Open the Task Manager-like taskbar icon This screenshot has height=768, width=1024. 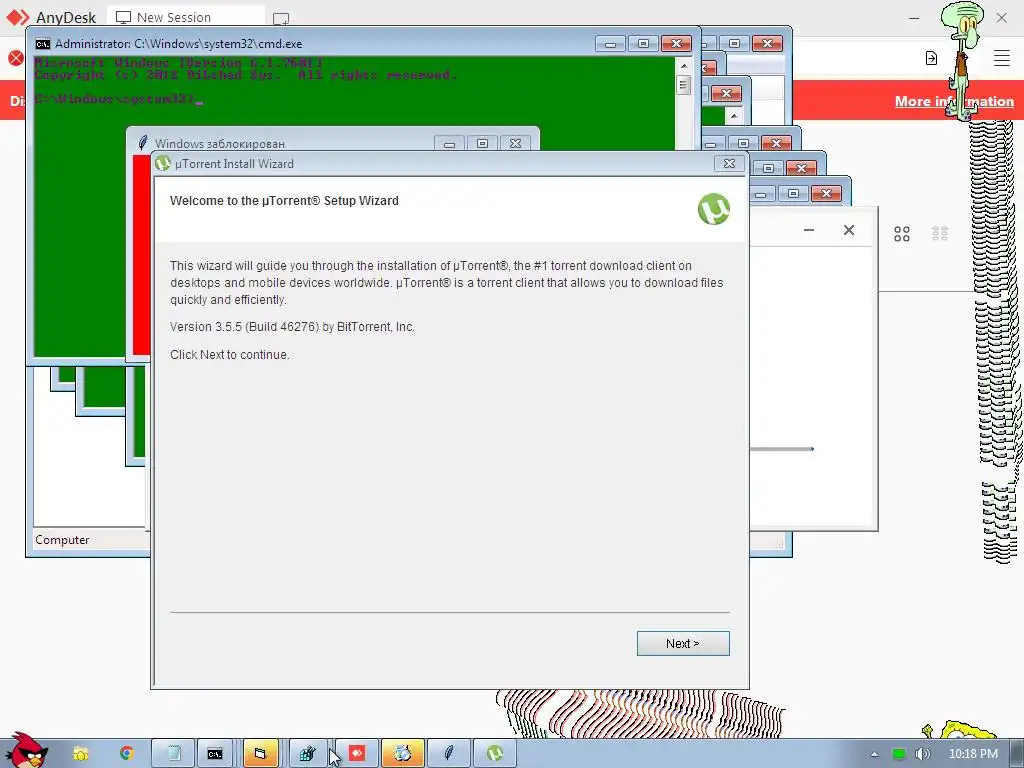coord(307,754)
